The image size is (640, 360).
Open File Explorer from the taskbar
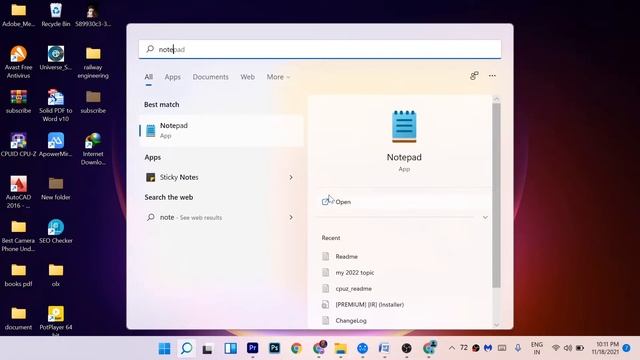tap(340, 348)
